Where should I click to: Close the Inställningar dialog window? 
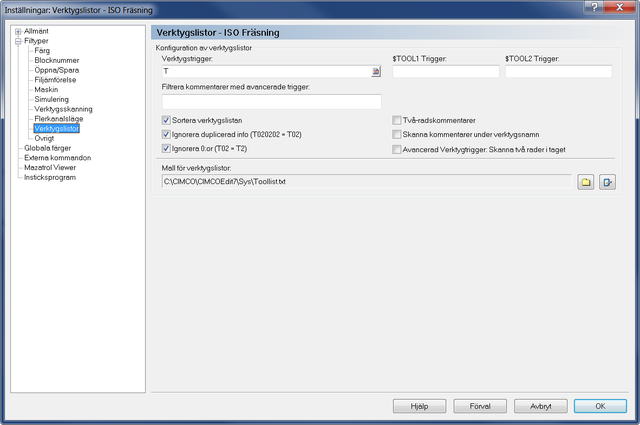619,7
